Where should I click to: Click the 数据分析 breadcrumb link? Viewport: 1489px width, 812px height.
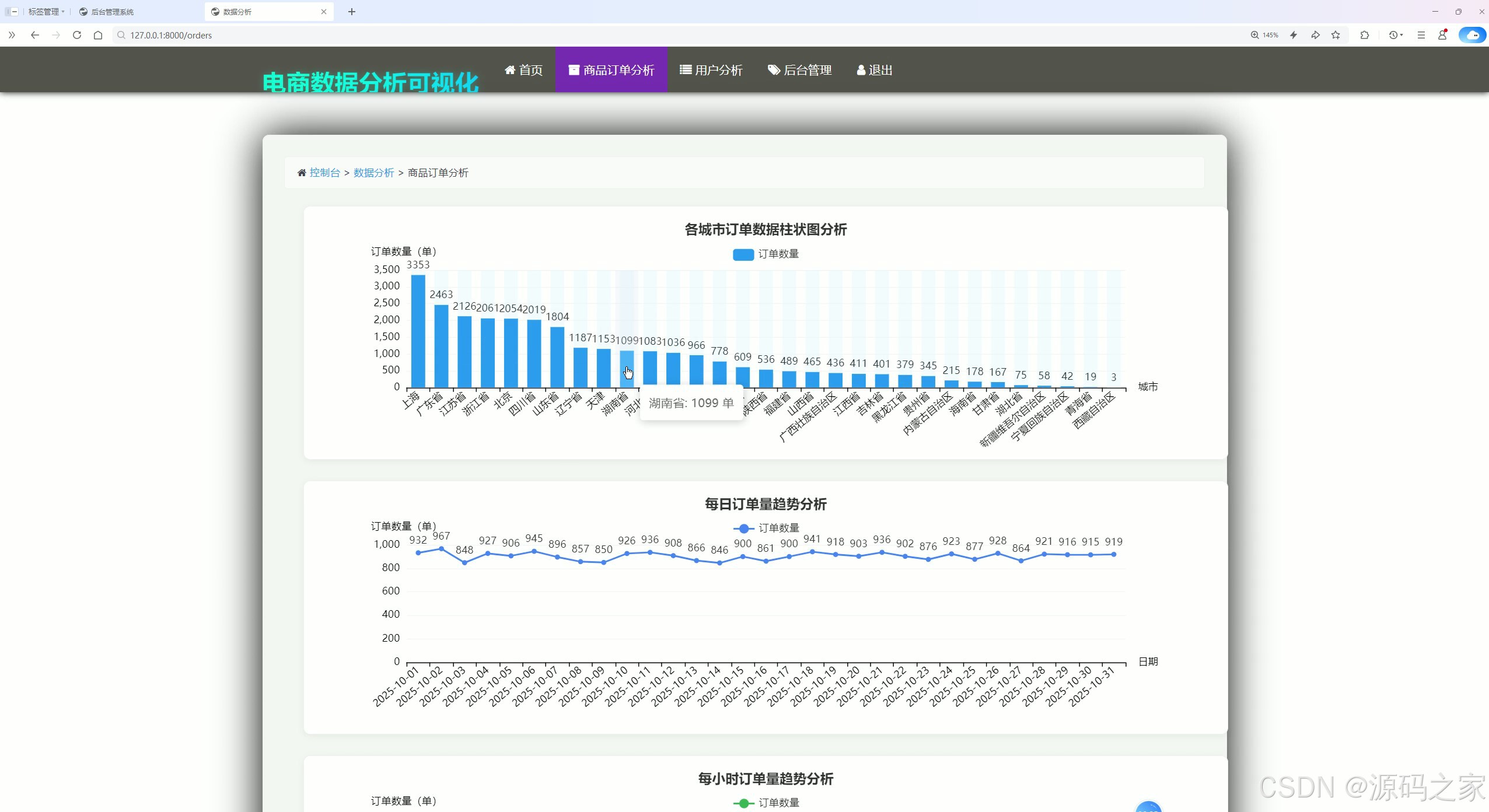[373, 173]
